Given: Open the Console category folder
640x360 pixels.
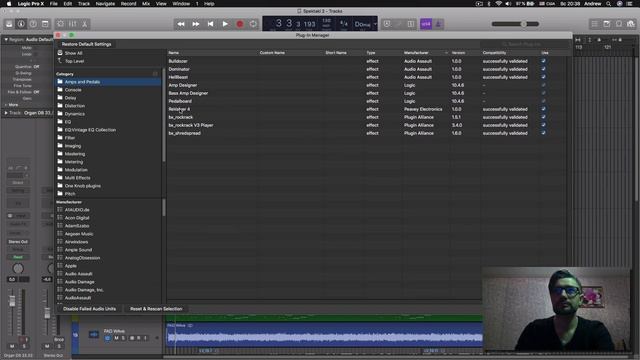Looking at the screenshot, I should point(73,90).
